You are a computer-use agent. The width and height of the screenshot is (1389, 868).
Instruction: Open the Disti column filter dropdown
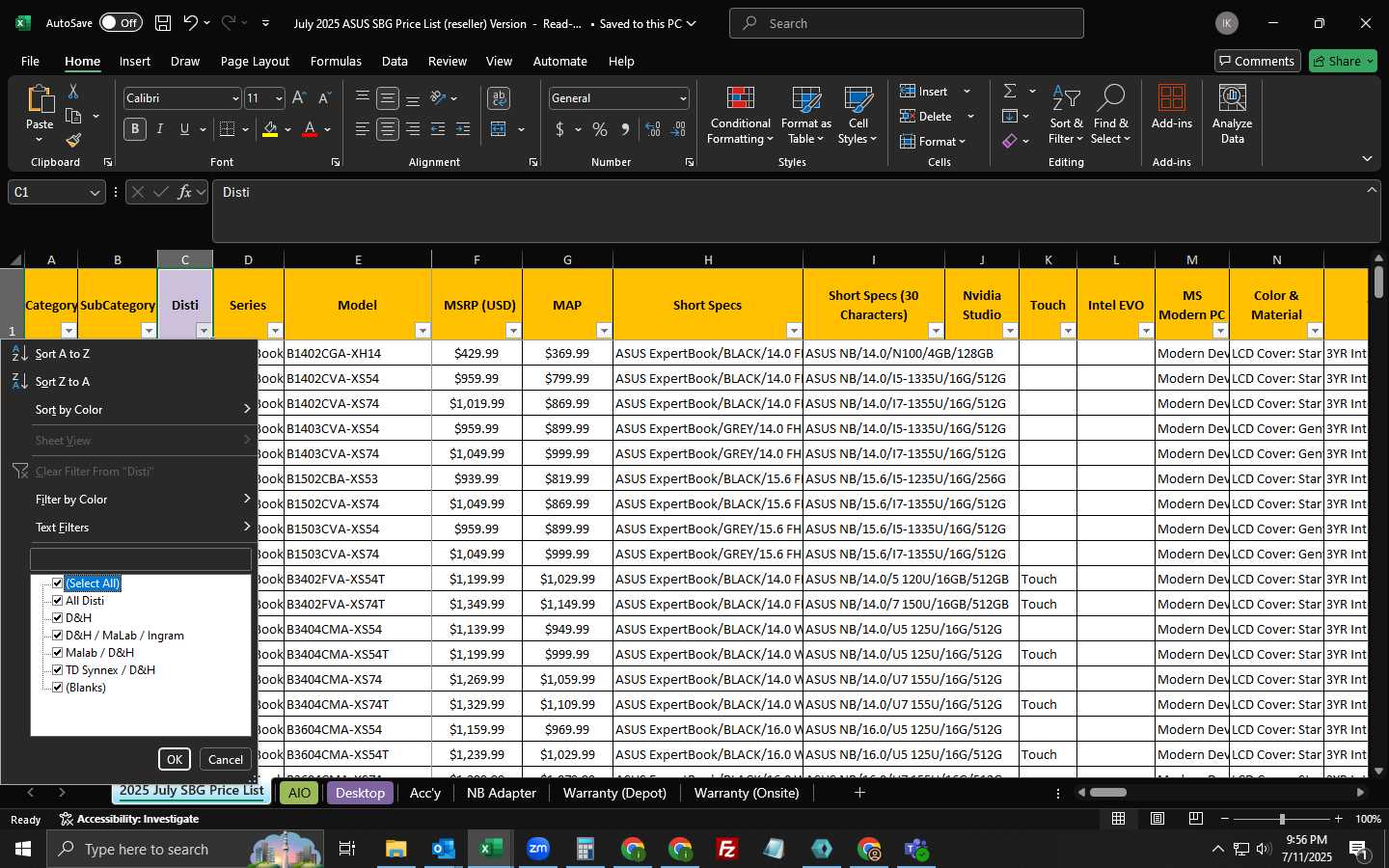tap(204, 331)
